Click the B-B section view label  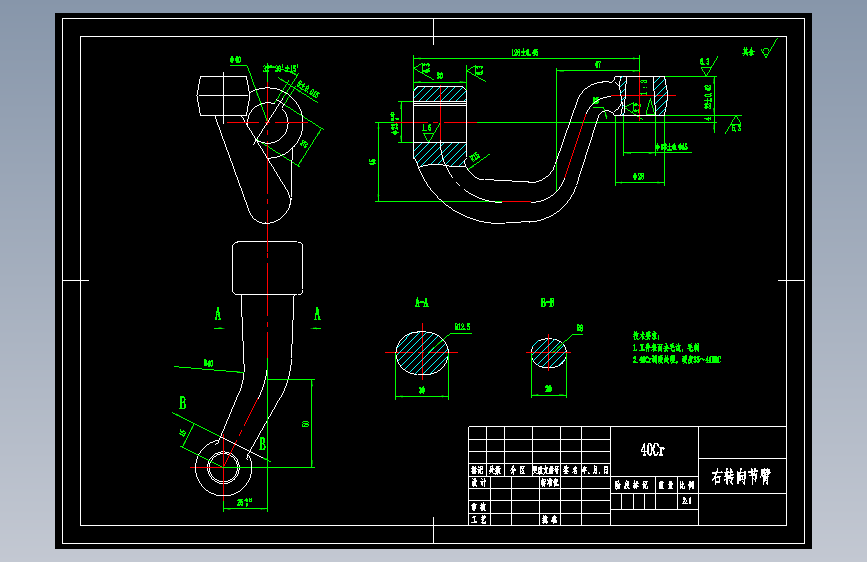(547, 303)
